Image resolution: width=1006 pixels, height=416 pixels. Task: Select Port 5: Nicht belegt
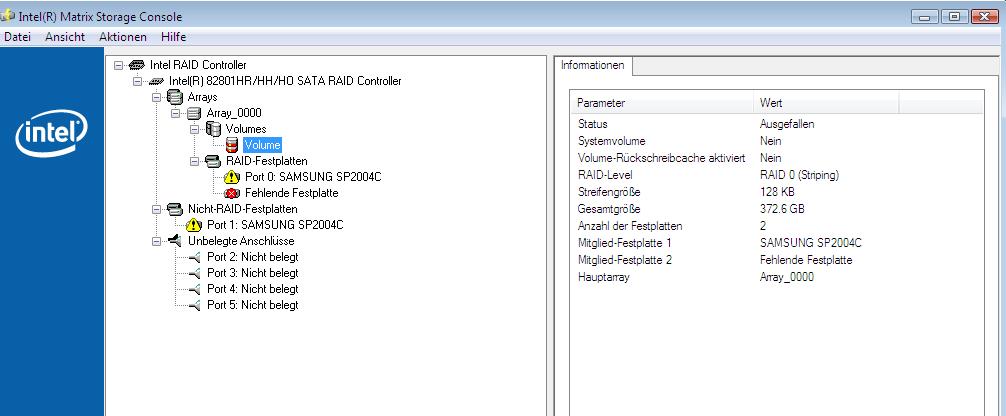pos(252,306)
